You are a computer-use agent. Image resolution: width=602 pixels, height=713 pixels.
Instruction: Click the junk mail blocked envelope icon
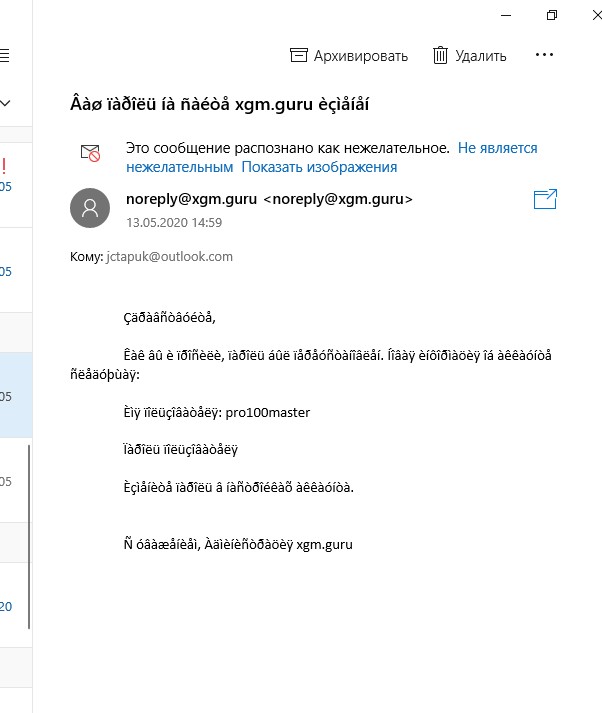click(90, 153)
